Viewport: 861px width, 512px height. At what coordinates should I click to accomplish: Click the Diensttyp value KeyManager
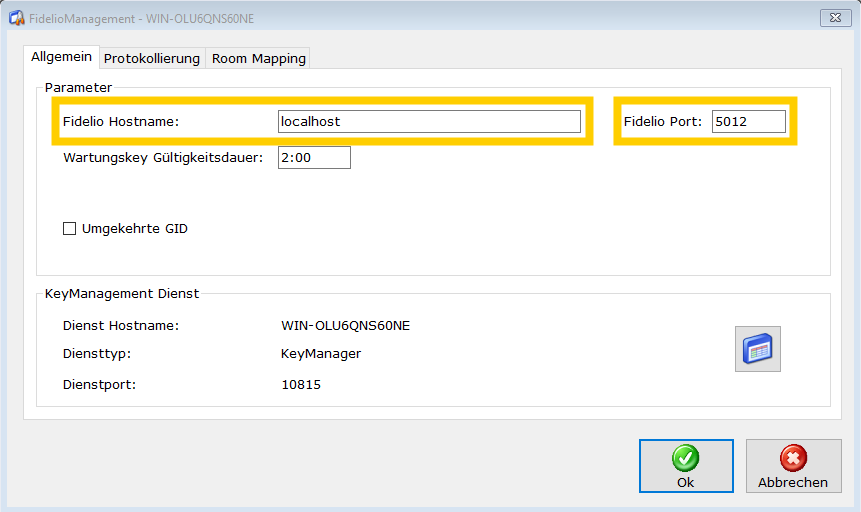321,354
